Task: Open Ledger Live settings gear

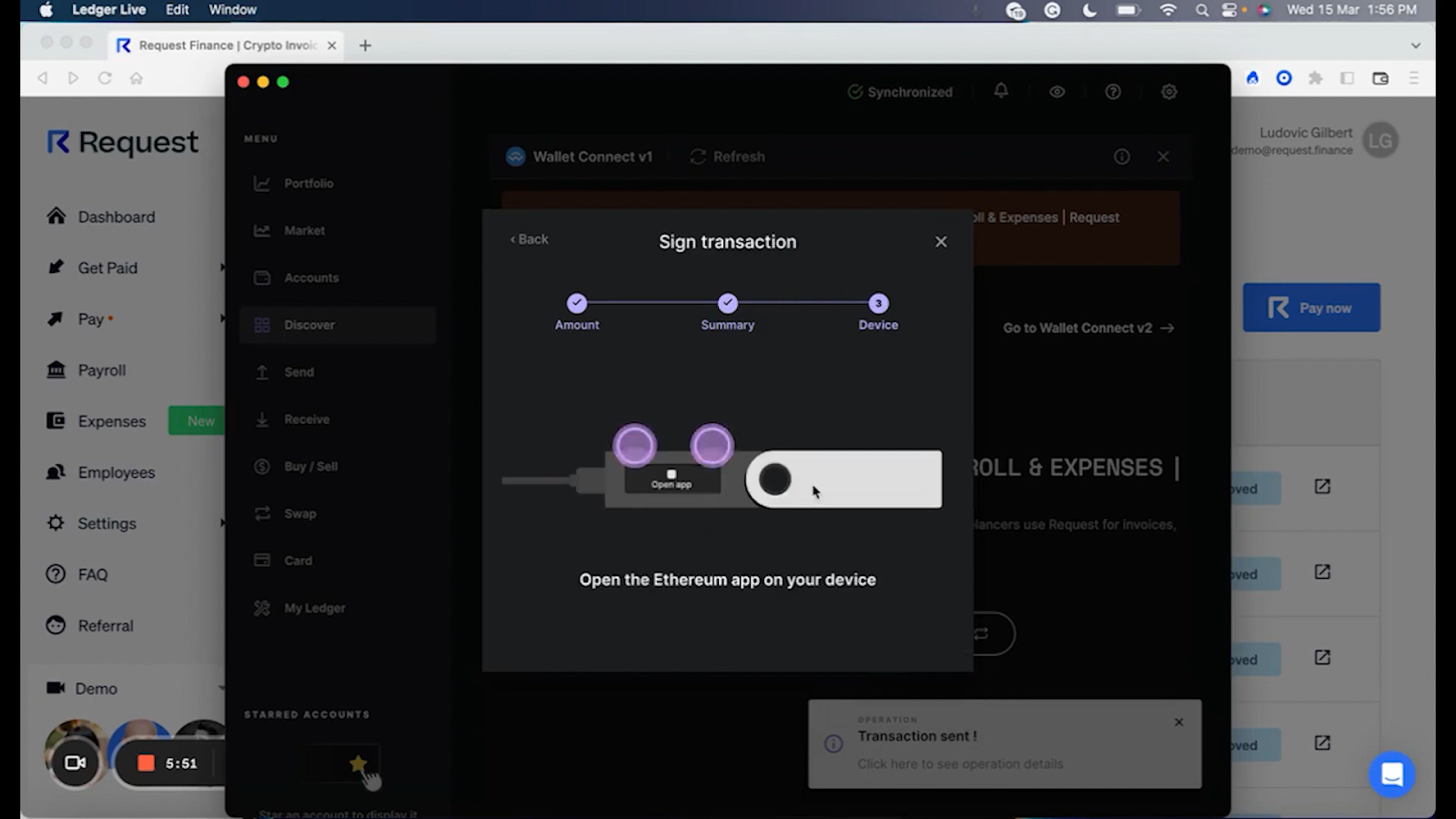Action: [1169, 92]
